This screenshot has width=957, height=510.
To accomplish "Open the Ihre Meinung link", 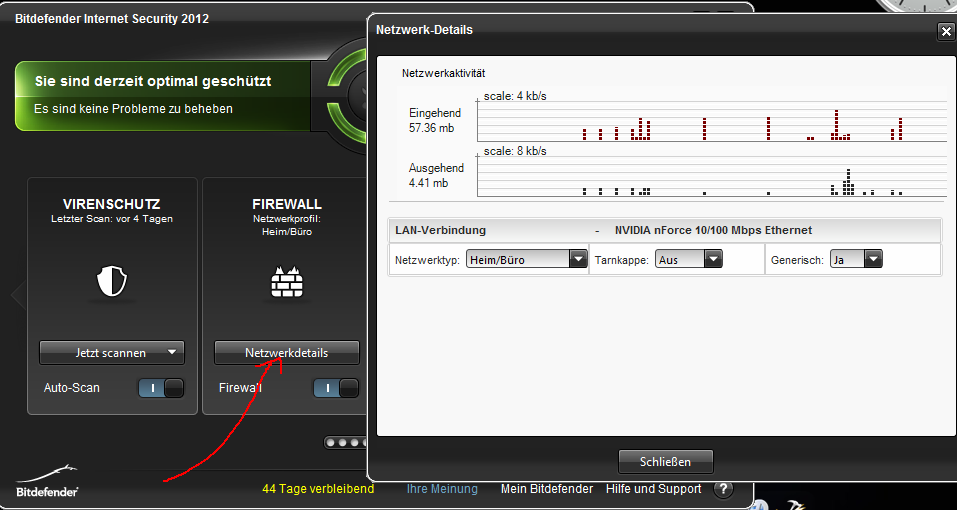I will [442, 489].
